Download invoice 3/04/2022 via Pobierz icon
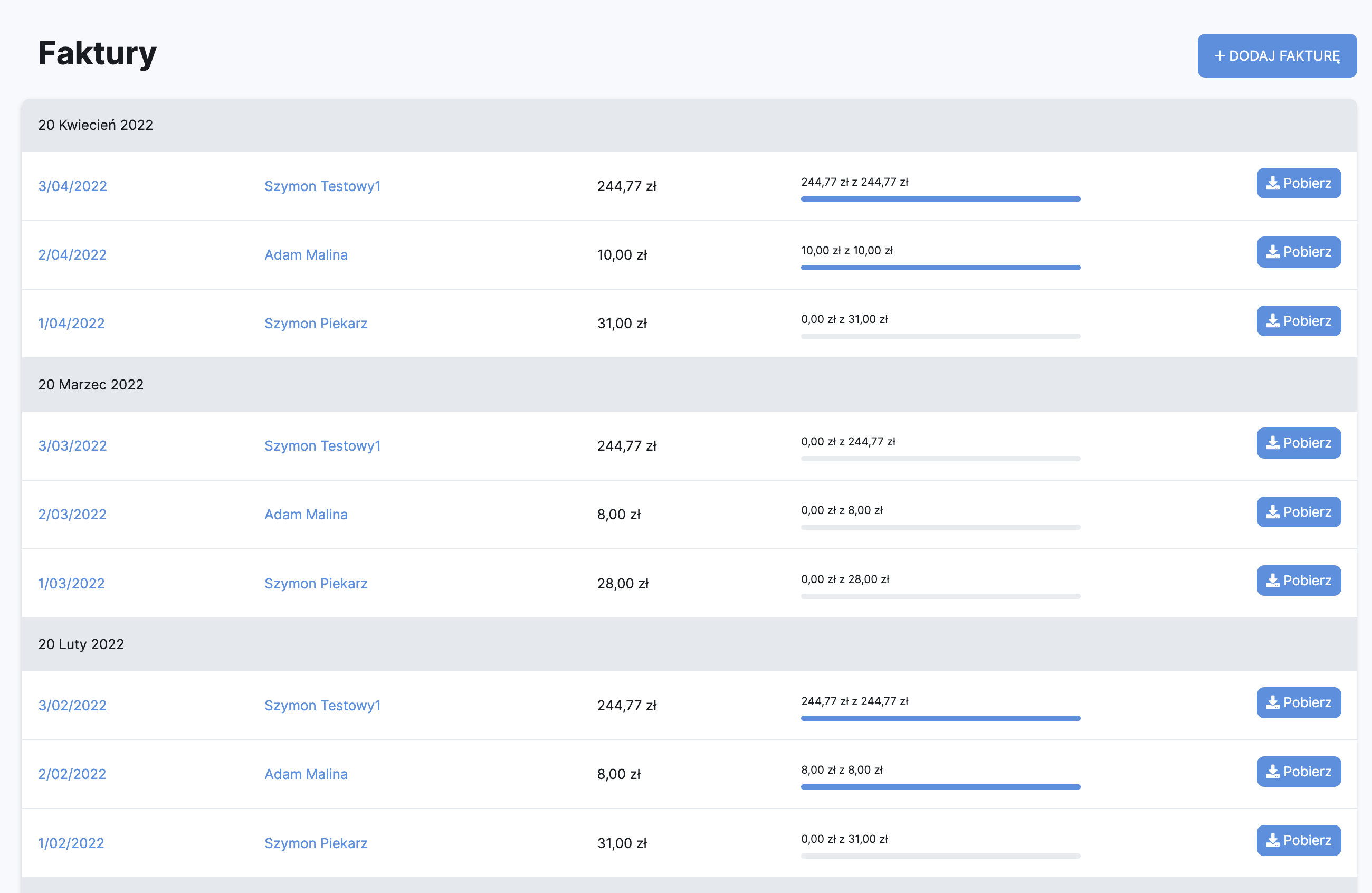 click(1298, 183)
